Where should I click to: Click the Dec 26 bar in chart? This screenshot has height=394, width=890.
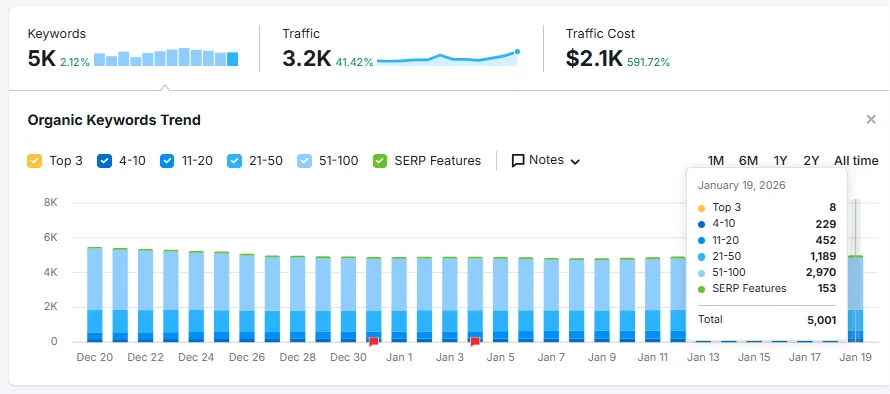click(x=246, y=298)
